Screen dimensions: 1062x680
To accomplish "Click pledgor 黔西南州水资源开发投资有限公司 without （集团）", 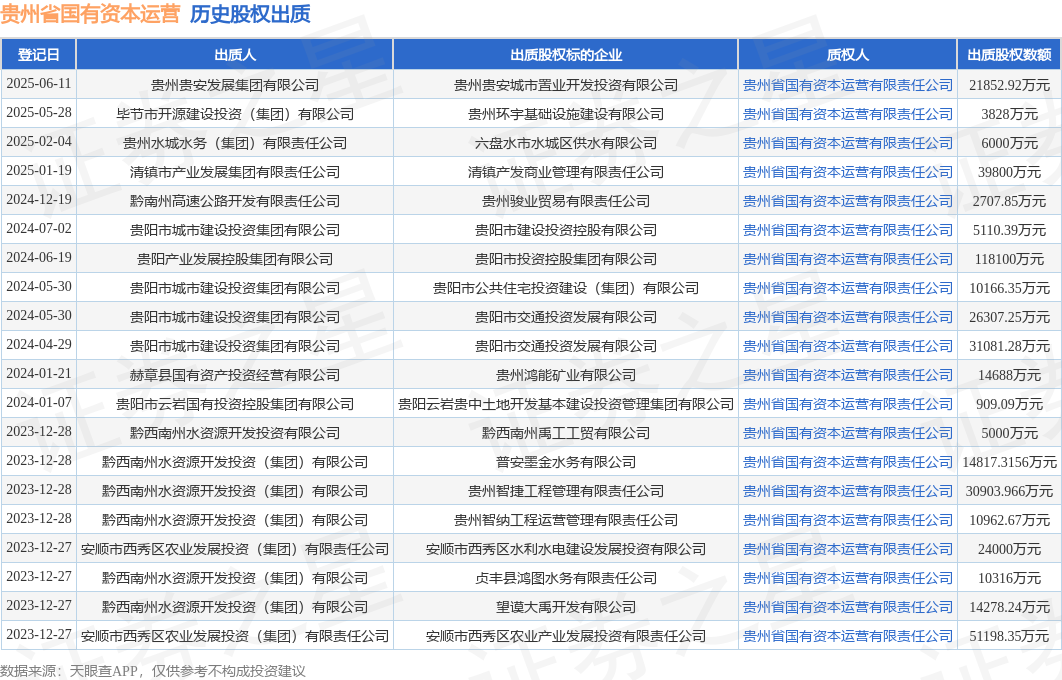I will [235, 433].
